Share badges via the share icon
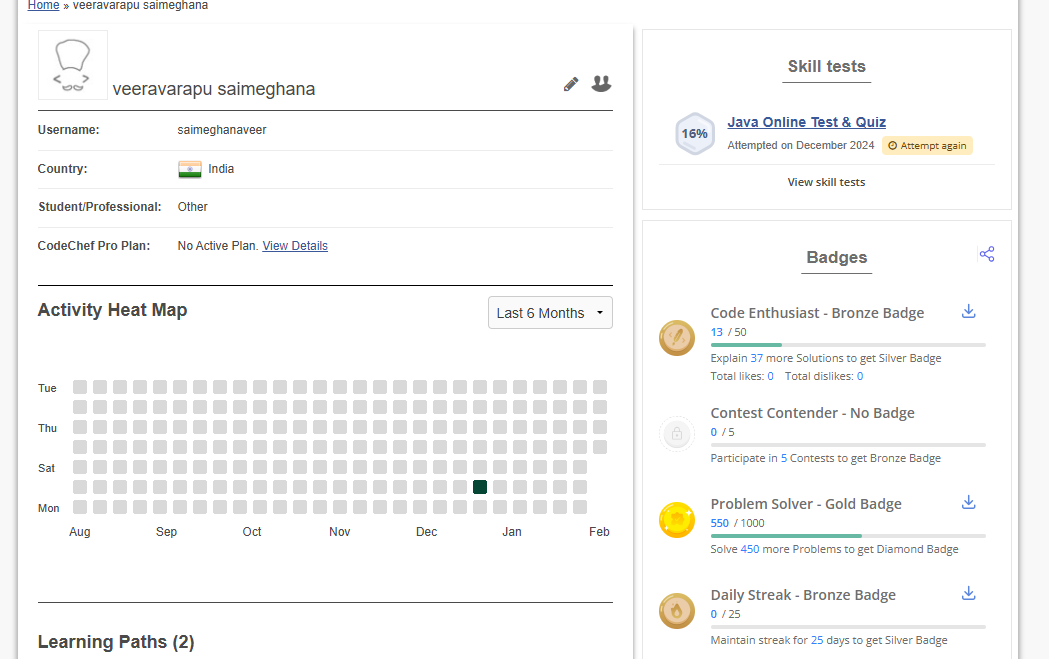This screenshot has height=659, width=1049. point(987,254)
